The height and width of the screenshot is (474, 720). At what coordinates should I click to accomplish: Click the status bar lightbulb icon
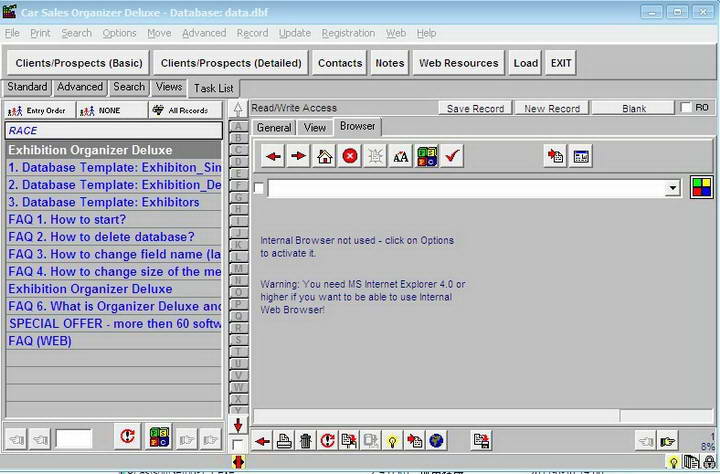tap(674, 462)
